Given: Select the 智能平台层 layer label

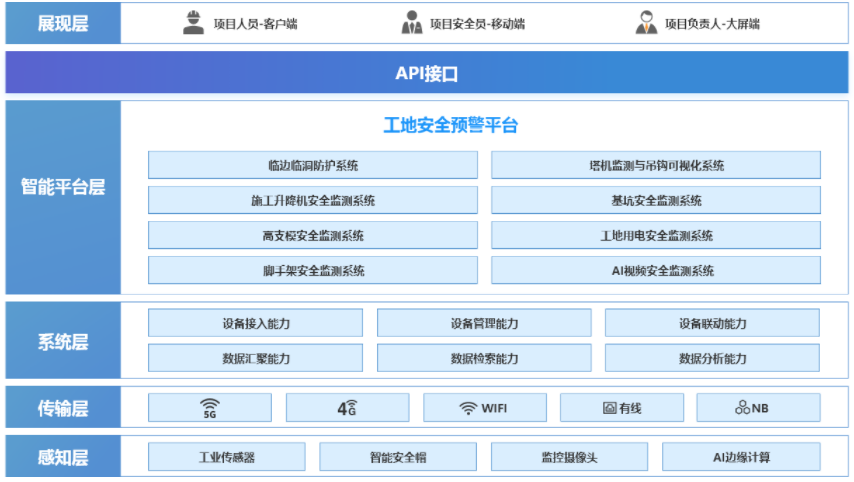Looking at the screenshot, I should pos(63,187).
